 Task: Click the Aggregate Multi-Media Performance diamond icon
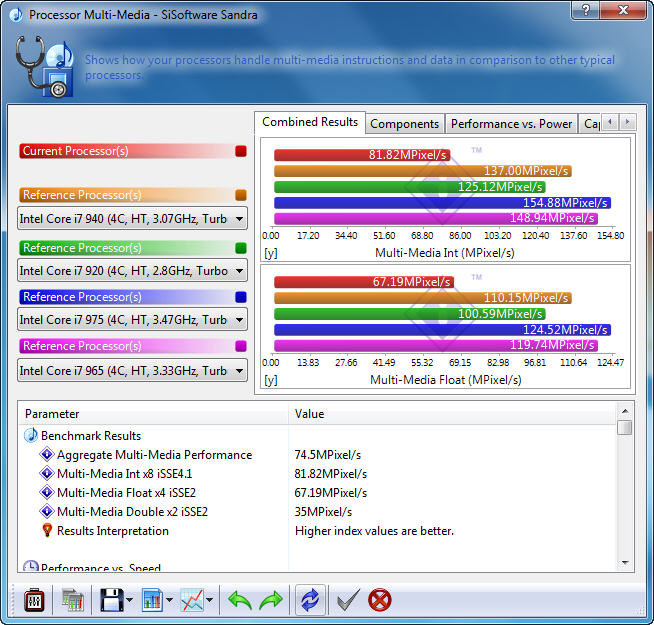click(x=47, y=454)
